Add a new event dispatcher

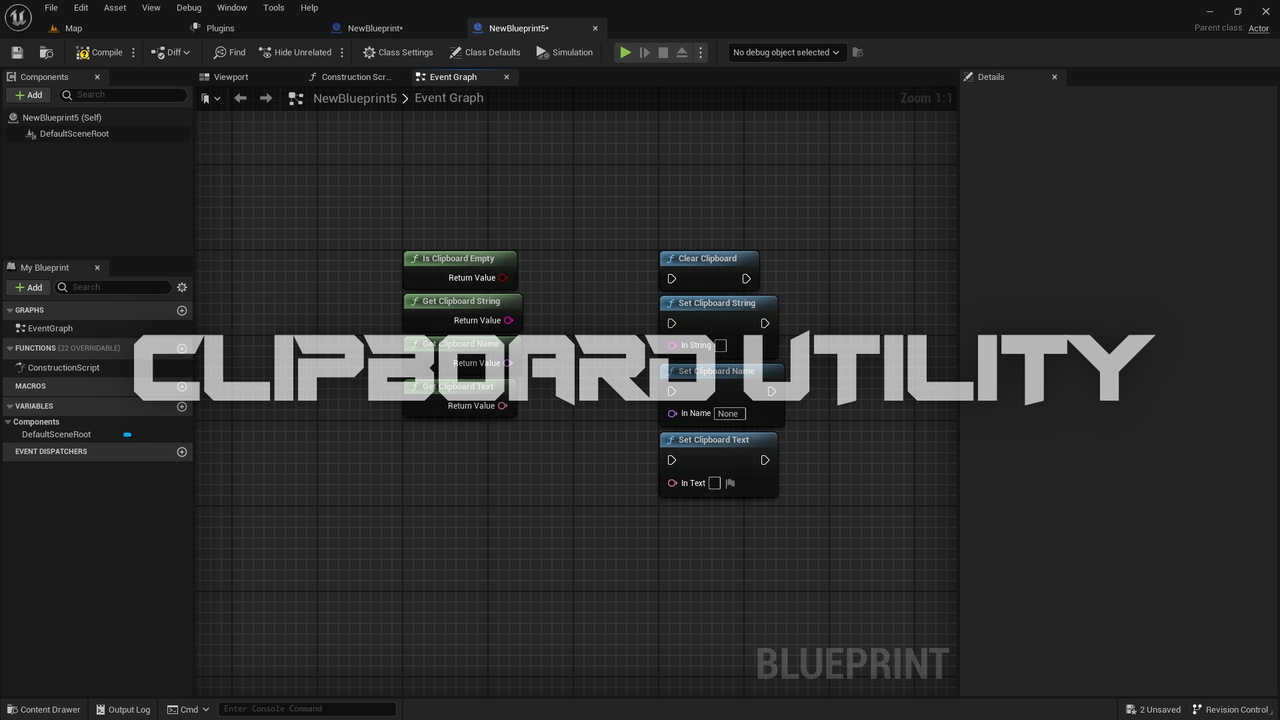tap(182, 452)
